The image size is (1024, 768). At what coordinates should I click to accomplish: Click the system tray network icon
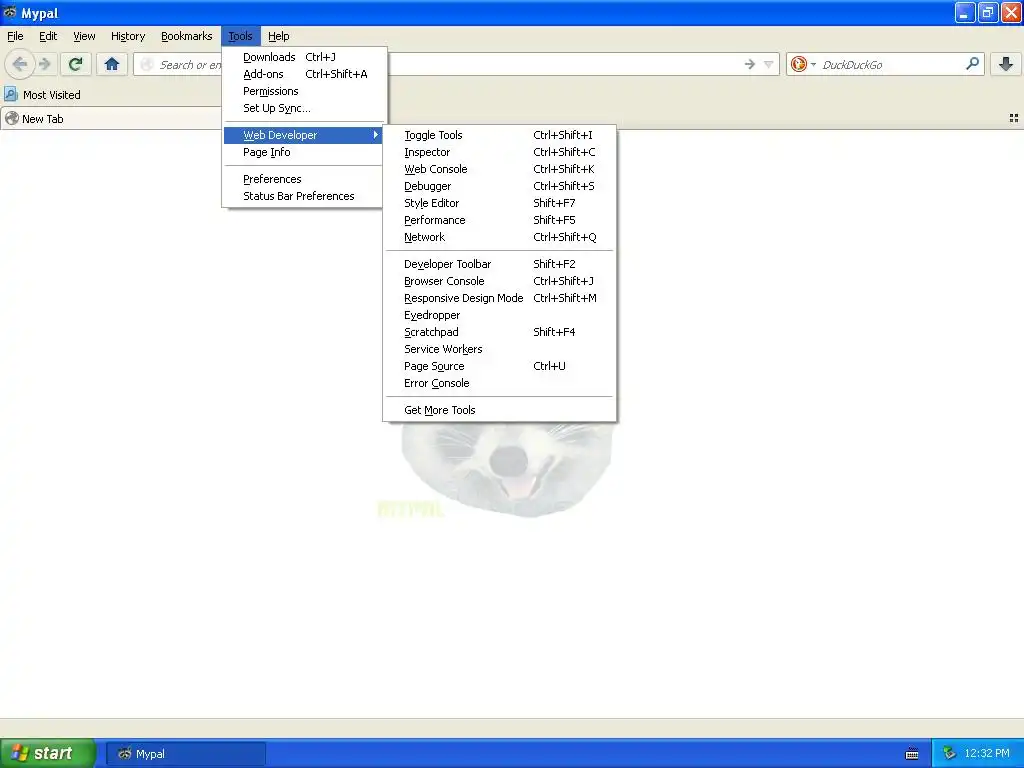(x=949, y=753)
